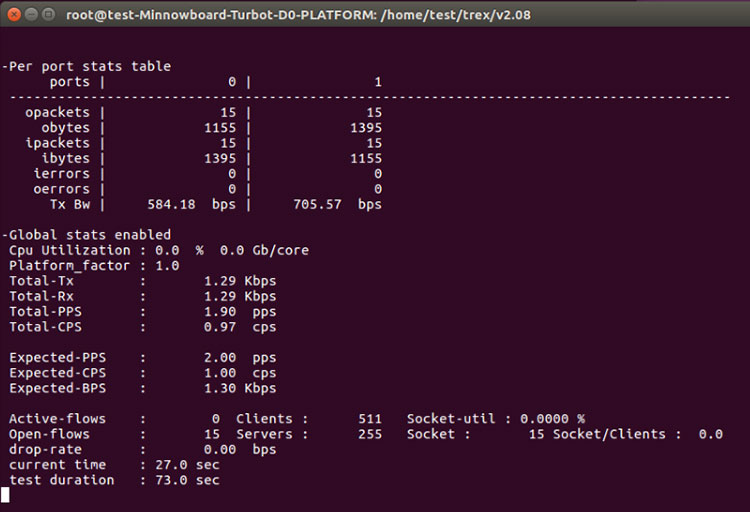Click the terminal window title text
This screenshot has width=750, height=512.
click(x=298, y=15)
